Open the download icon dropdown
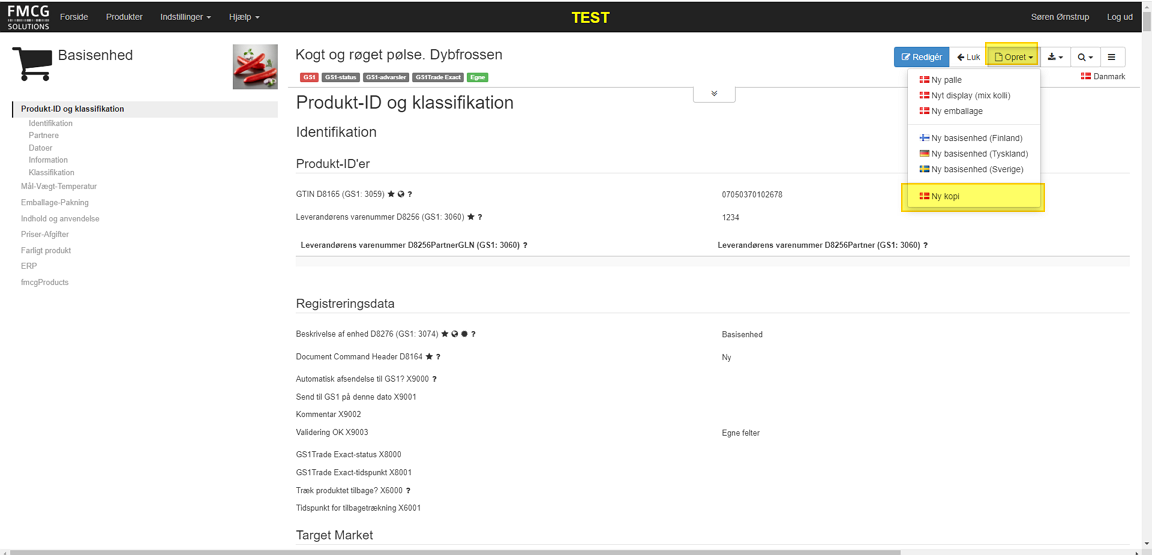The width and height of the screenshot is (1152, 555). tap(1055, 58)
